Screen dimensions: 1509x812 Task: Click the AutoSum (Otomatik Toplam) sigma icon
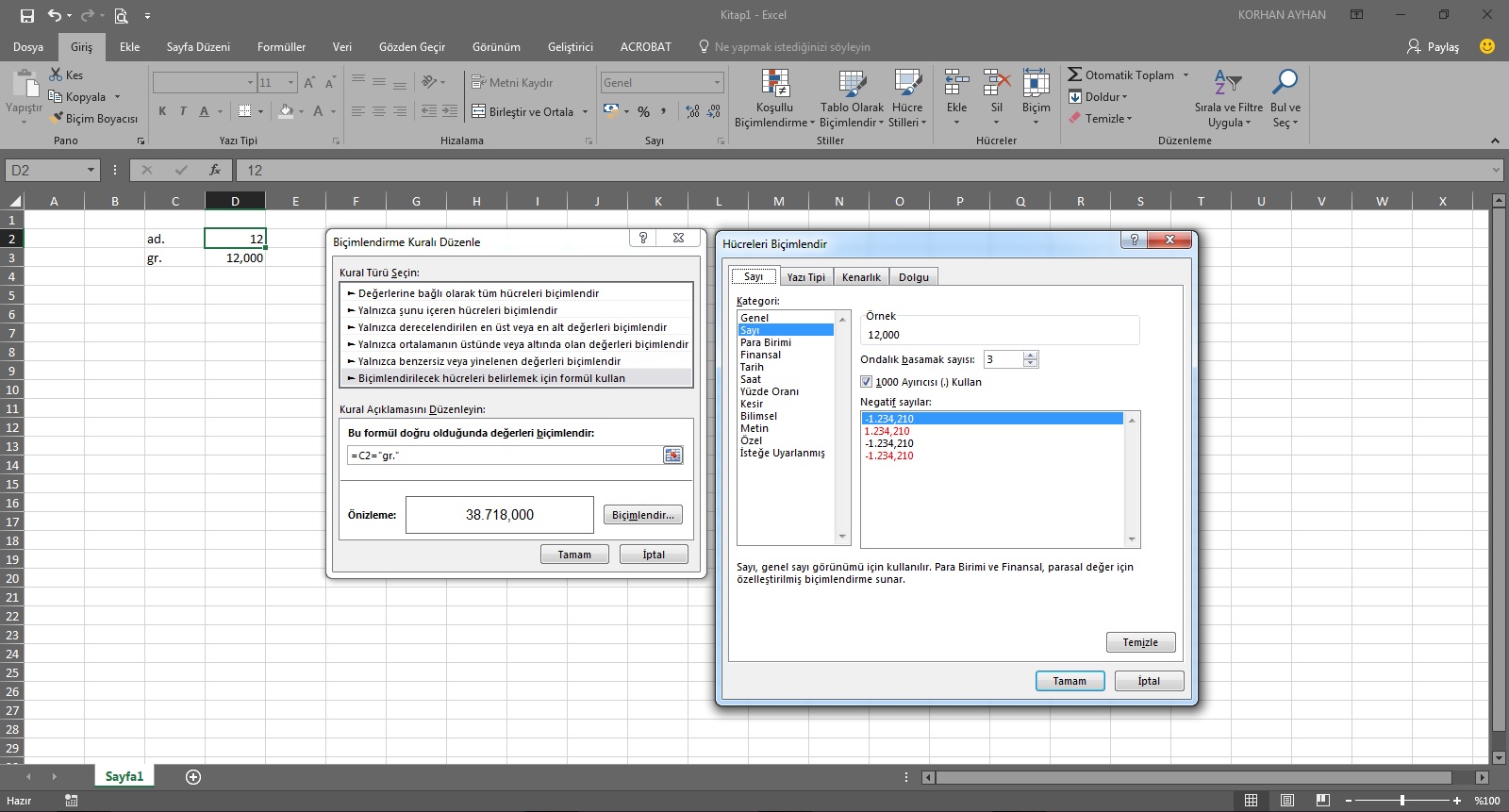(1075, 75)
